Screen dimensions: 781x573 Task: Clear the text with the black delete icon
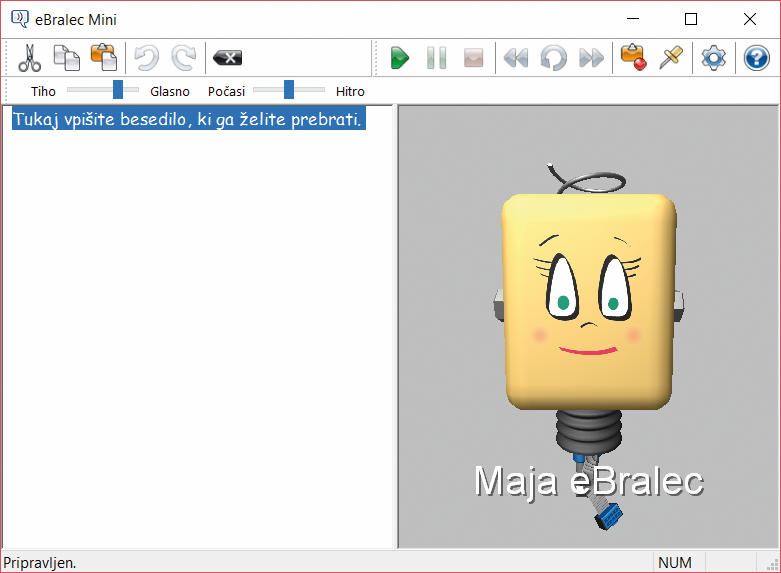pos(227,58)
